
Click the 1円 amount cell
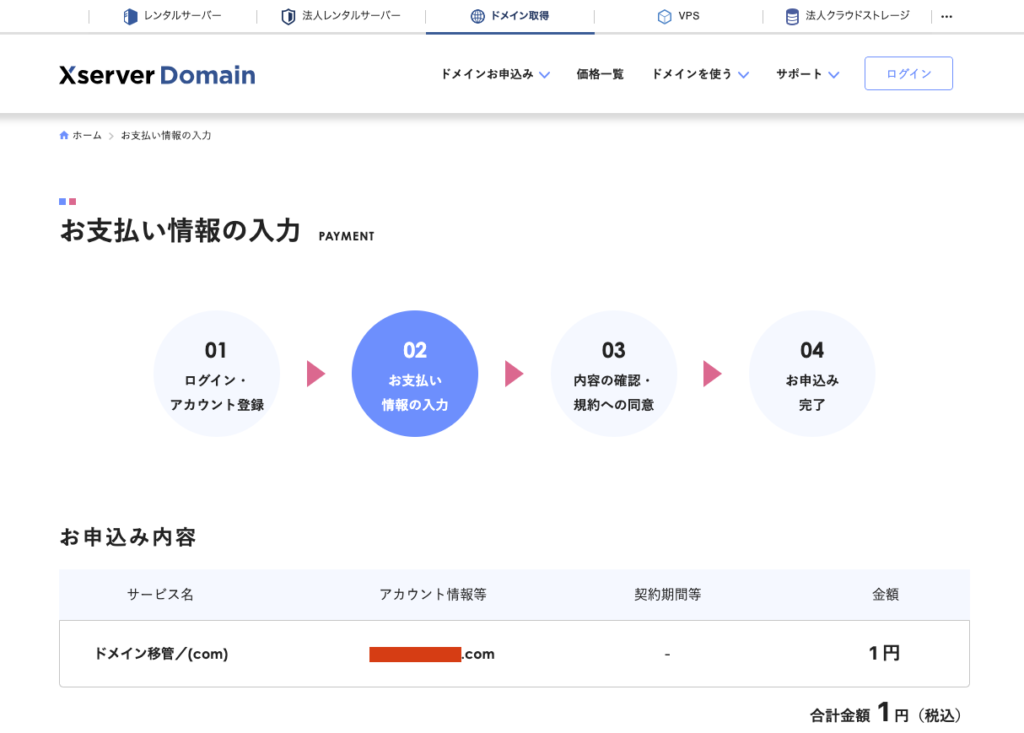pos(884,653)
